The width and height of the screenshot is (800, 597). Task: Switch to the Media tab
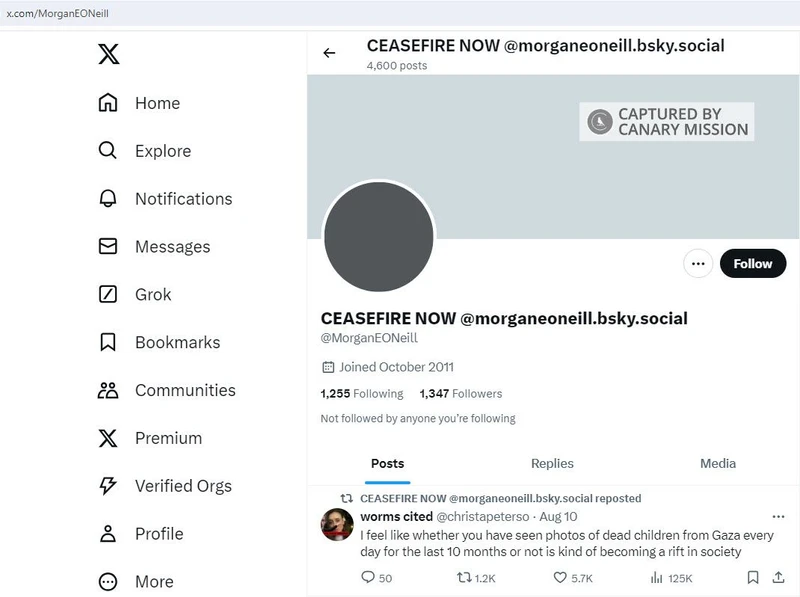coord(718,464)
